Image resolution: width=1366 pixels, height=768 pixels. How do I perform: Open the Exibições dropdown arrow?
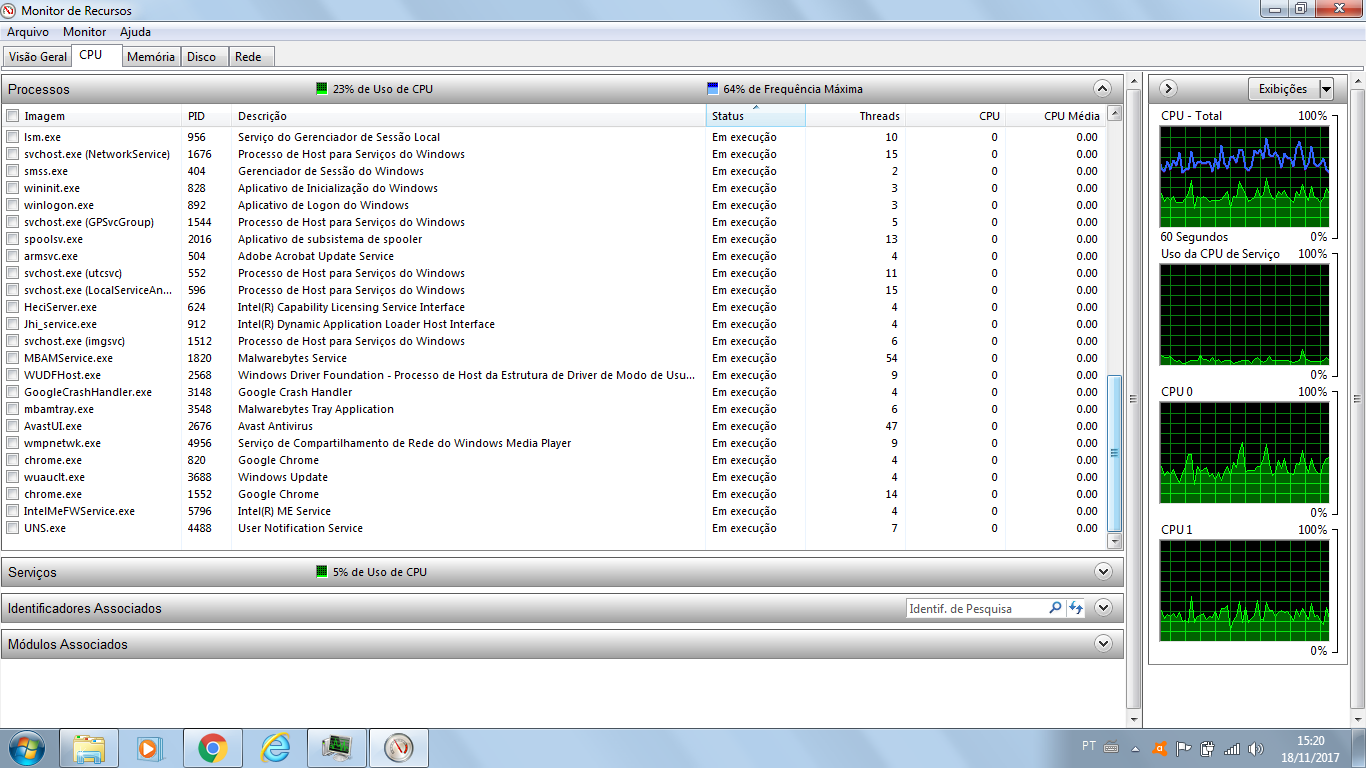pyautogui.click(x=1327, y=89)
